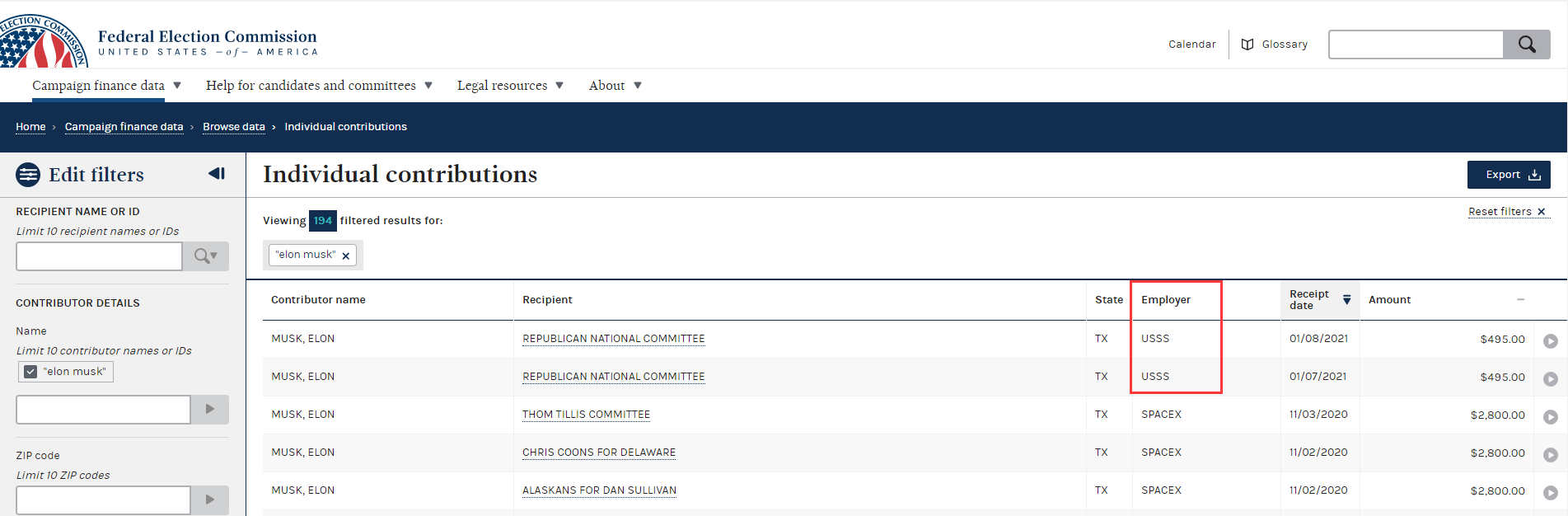Click the ZIP code input field
Screen dimensions: 1568x516
(x=103, y=500)
